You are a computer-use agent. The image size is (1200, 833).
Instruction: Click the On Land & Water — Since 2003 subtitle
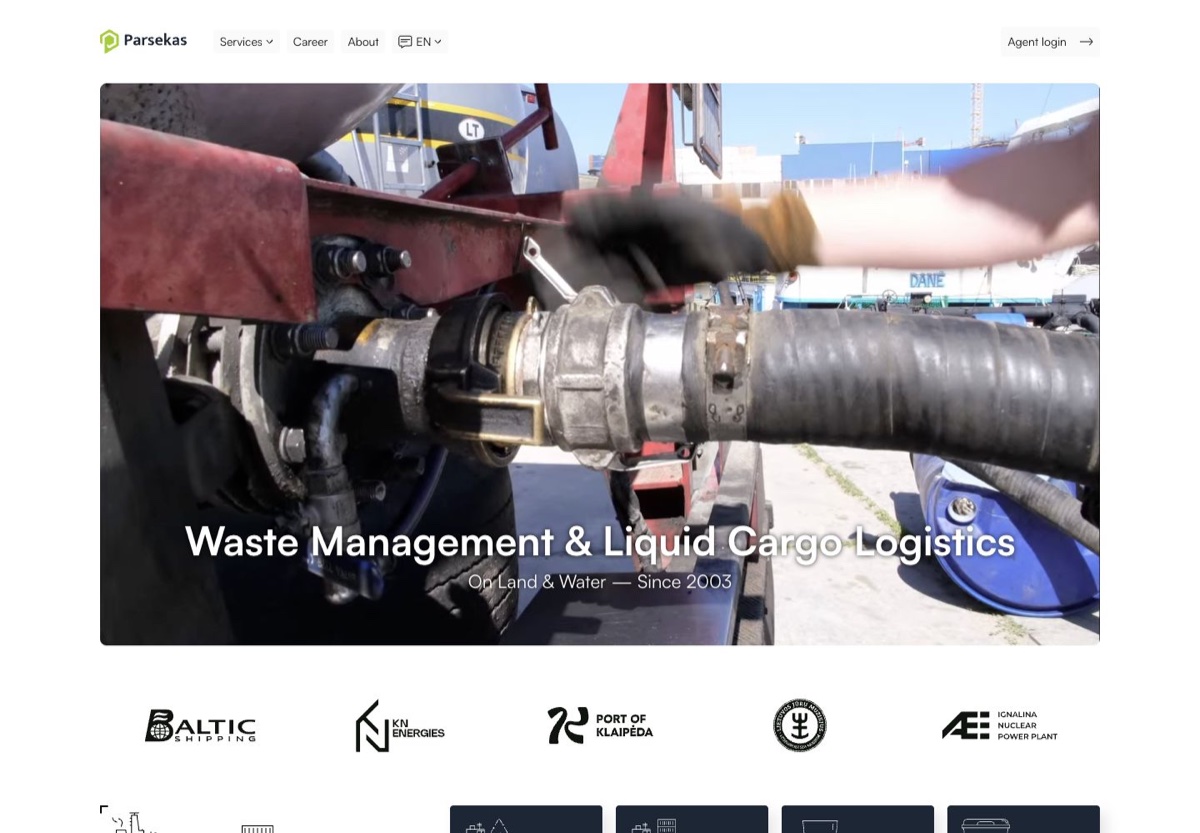600,582
